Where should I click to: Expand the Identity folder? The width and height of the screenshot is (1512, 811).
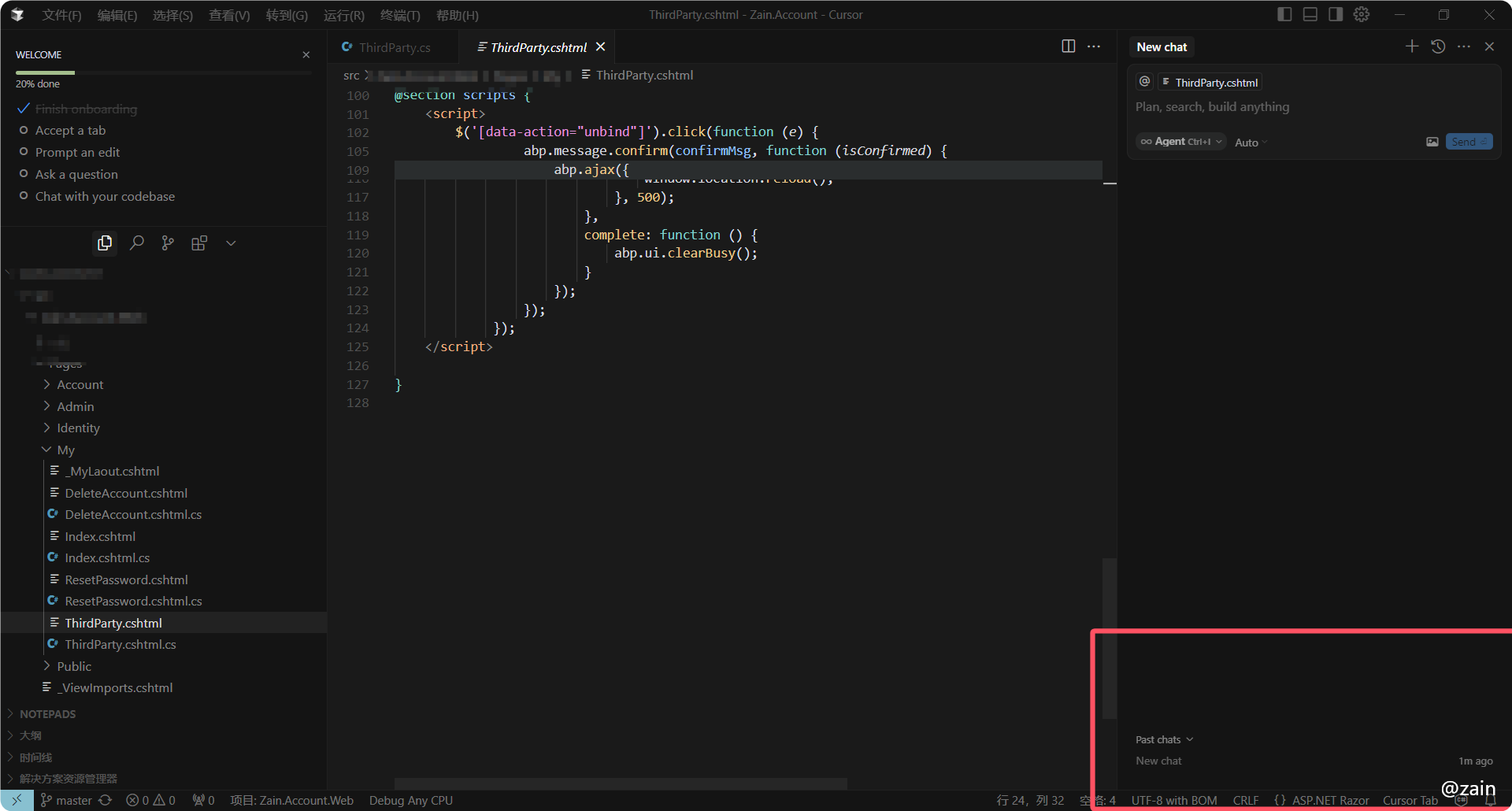click(78, 428)
